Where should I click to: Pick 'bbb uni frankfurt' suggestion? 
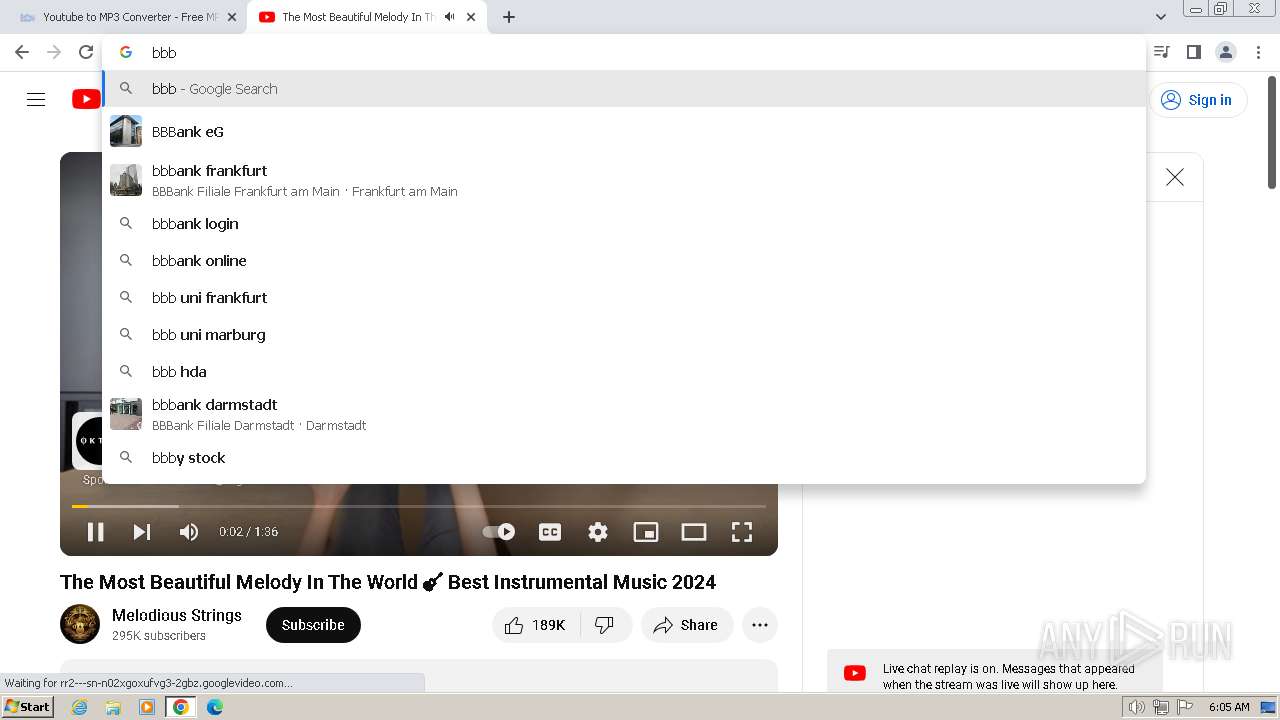click(x=624, y=298)
